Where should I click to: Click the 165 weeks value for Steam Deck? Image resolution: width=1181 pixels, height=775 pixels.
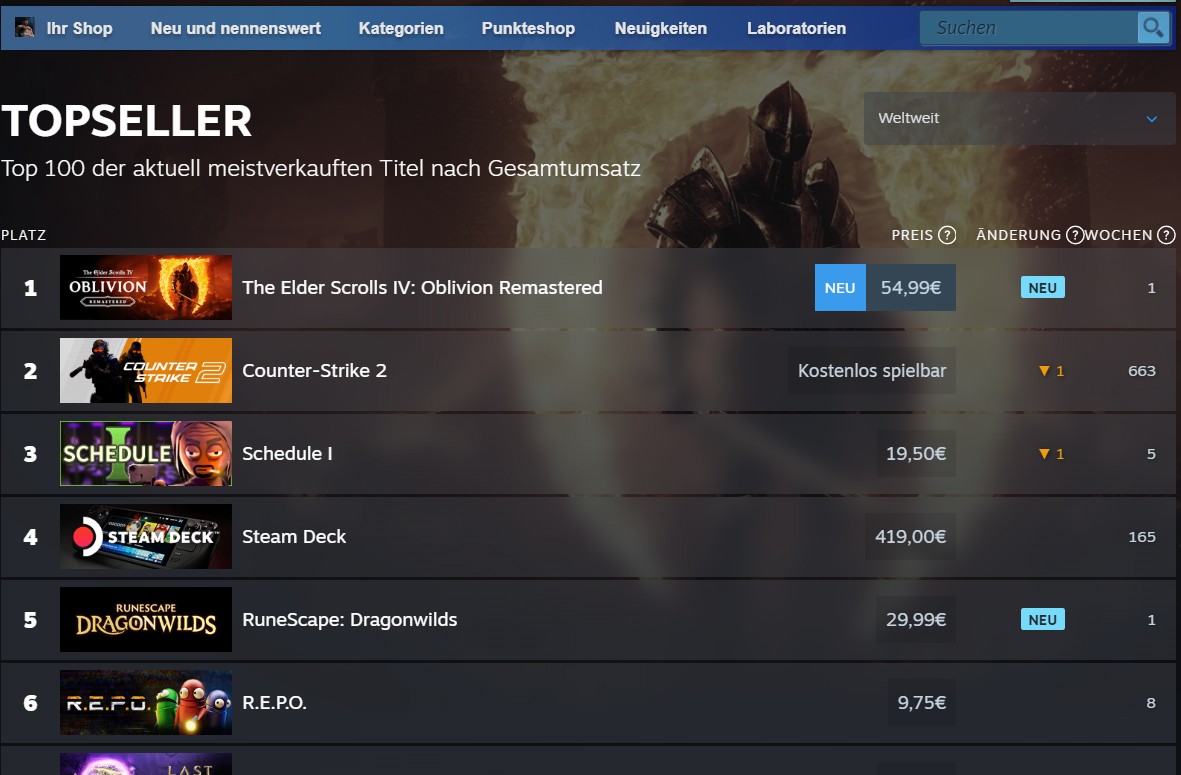point(1142,536)
